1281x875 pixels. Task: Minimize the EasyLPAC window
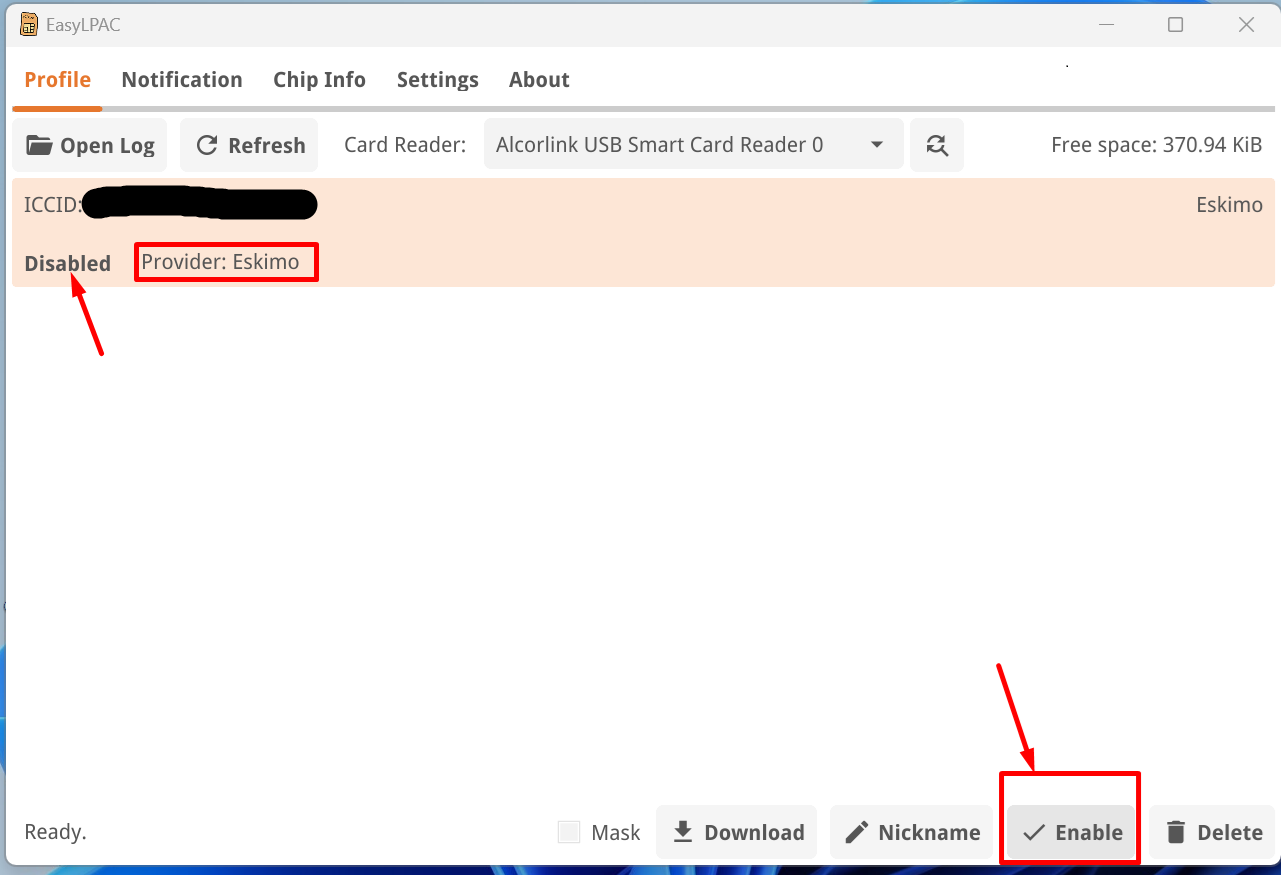tap(1105, 25)
